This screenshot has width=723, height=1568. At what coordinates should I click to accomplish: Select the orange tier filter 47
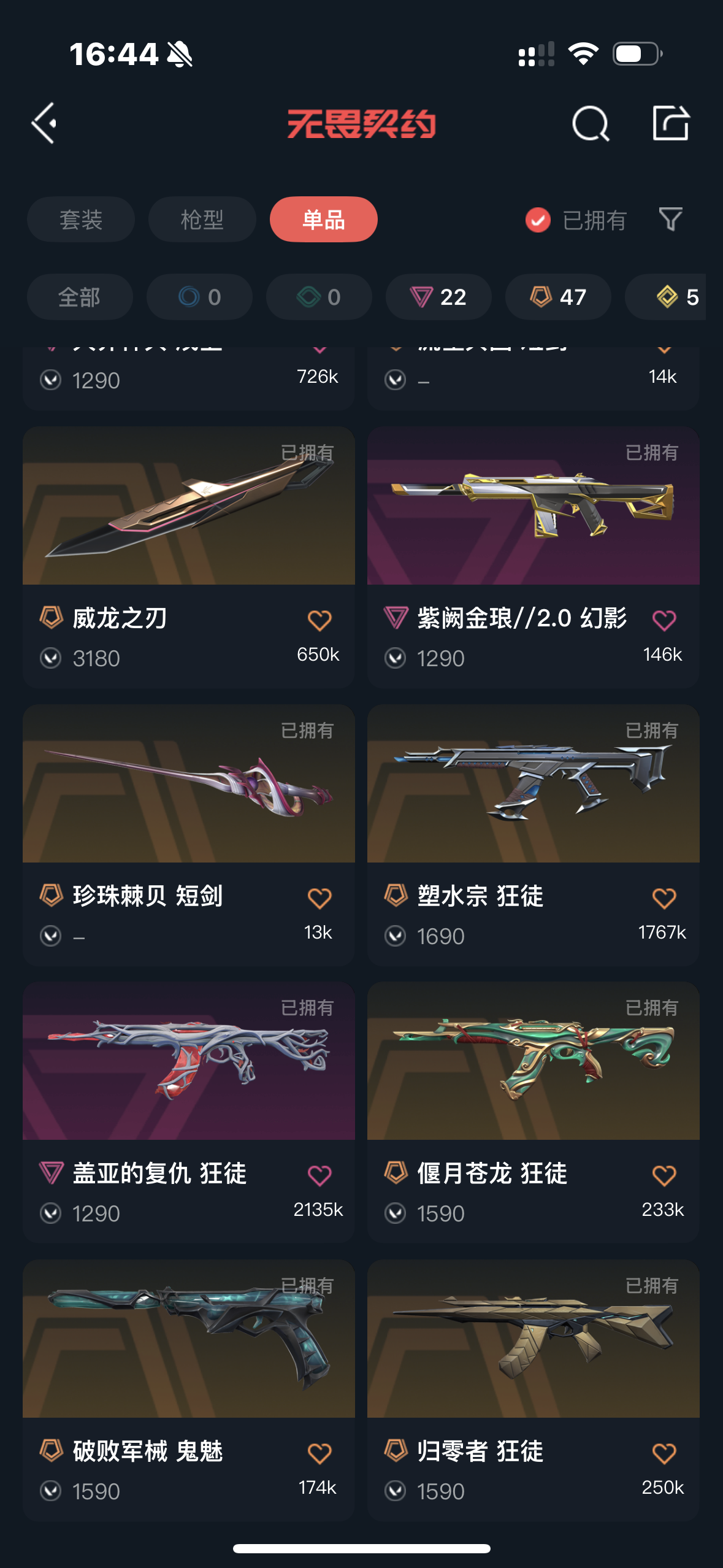pyautogui.click(x=558, y=297)
